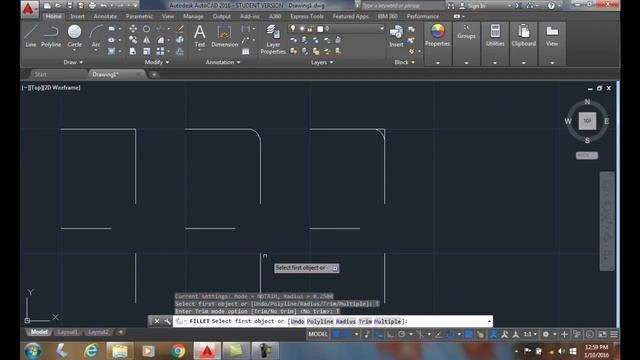This screenshot has height=360, width=640.
Task: Choose Radius option in command line
Action: coord(346,322)
